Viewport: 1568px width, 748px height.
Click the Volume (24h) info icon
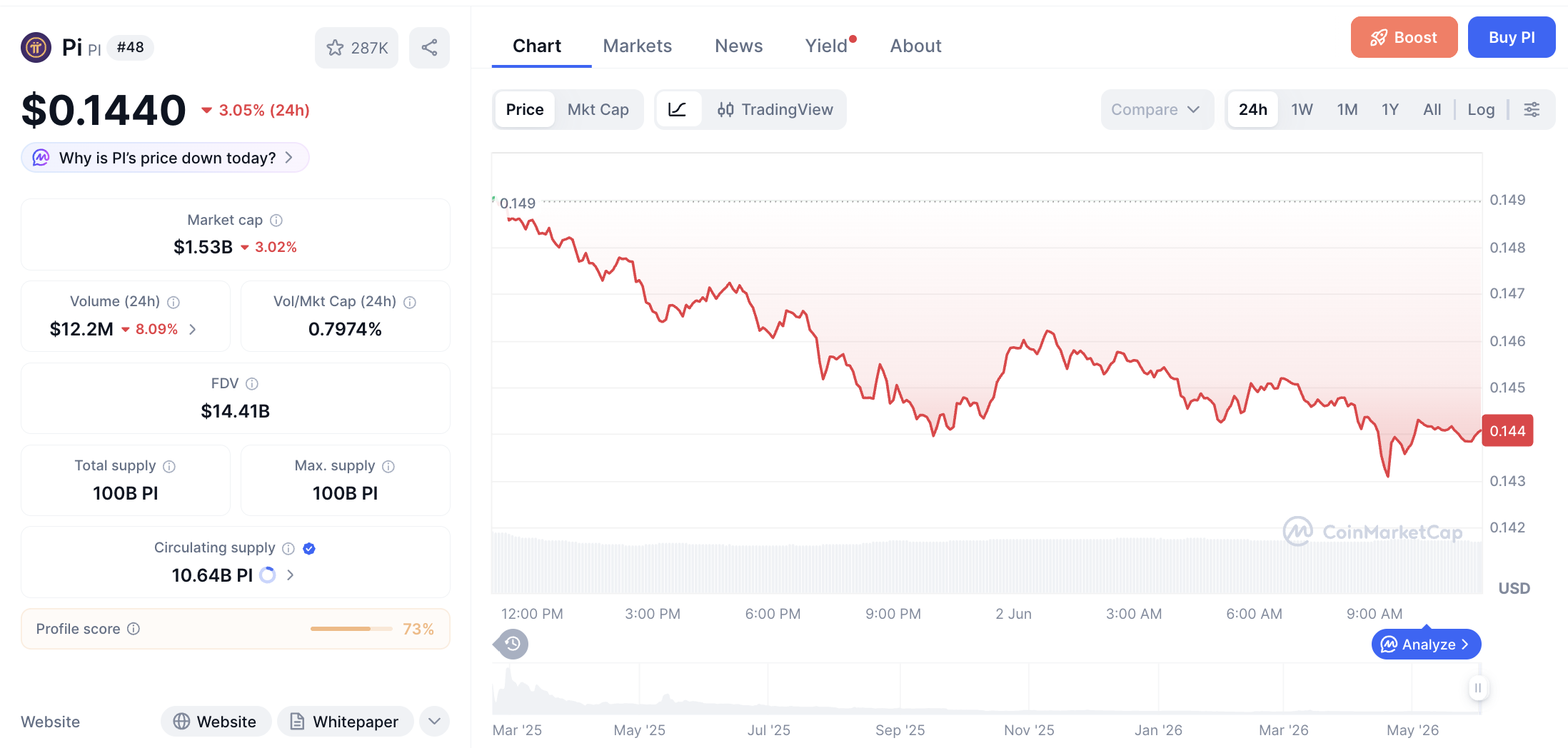click(174, 302)
